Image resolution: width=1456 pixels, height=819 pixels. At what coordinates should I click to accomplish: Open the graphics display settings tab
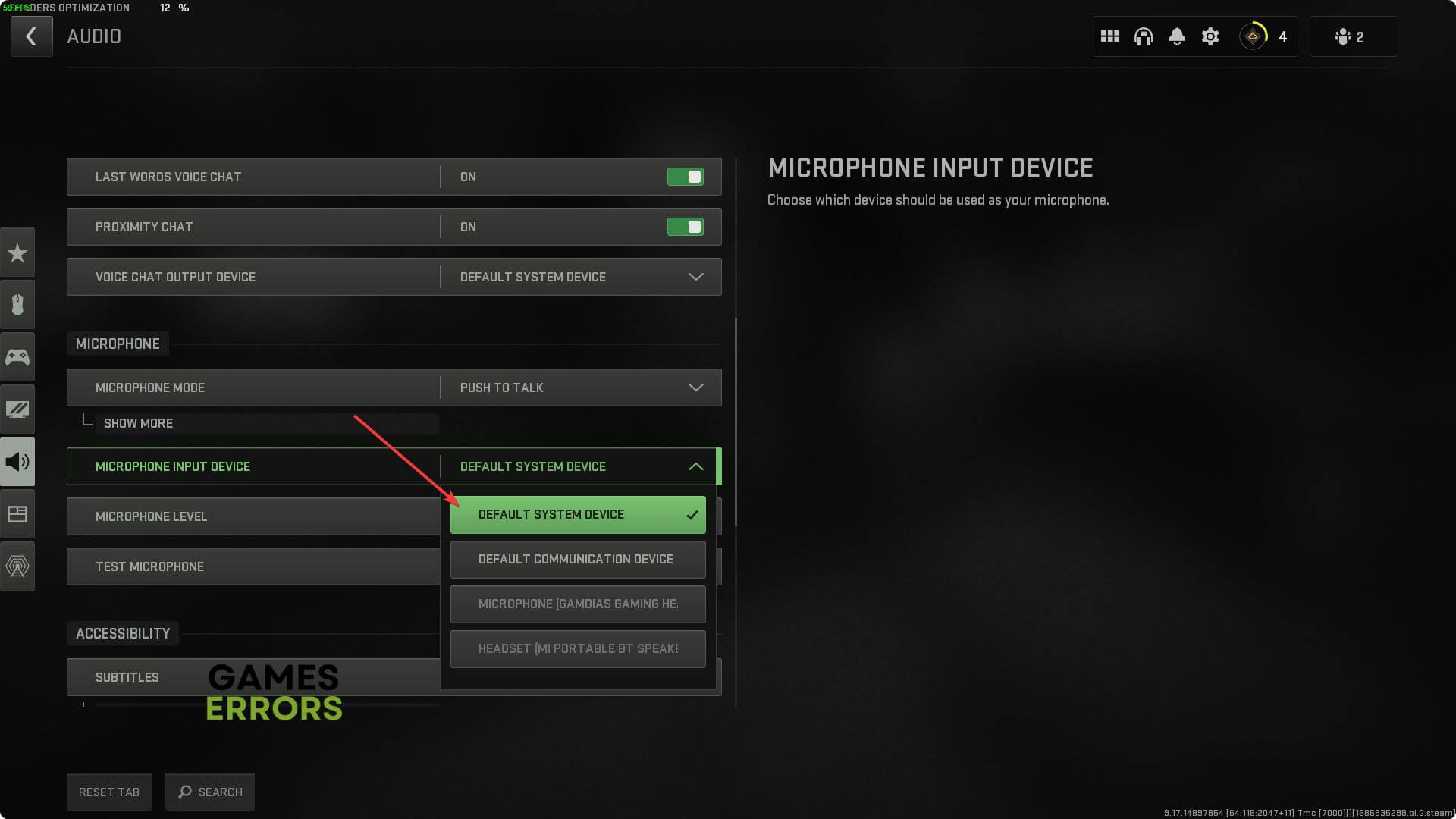click(x=17, y=409)
